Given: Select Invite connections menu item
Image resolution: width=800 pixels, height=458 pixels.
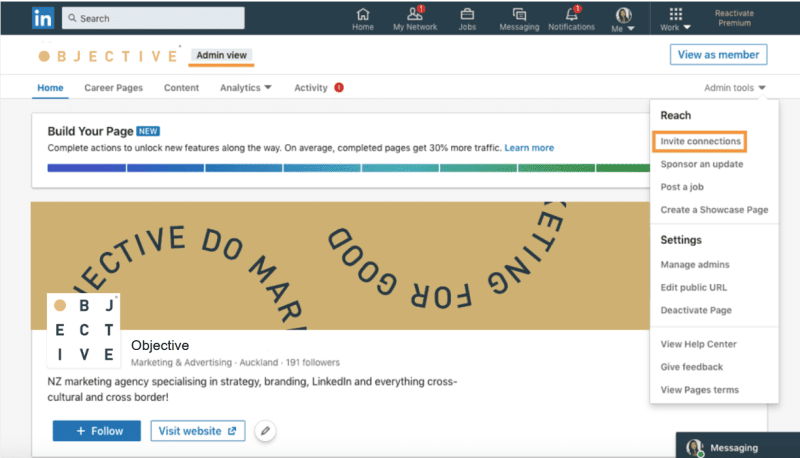Looking at the screenshot, I should (700, 141).
